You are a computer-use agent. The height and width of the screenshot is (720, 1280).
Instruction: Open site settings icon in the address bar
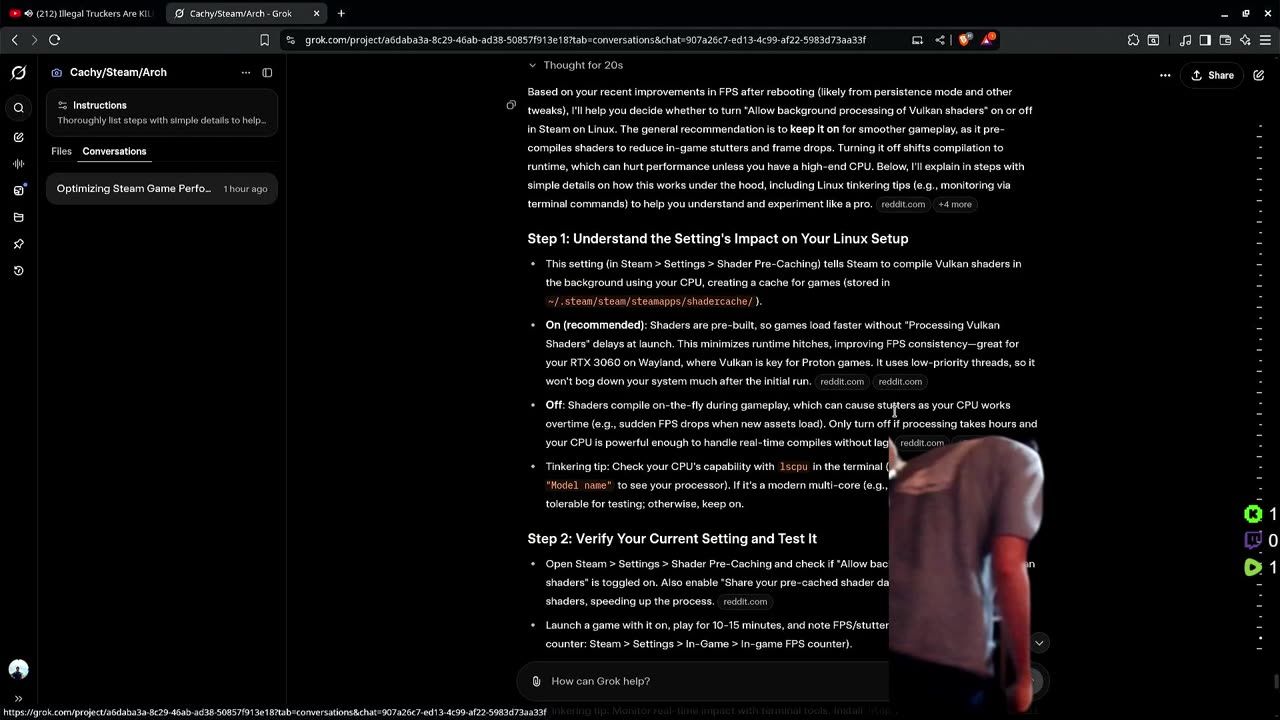pos(290,40)
